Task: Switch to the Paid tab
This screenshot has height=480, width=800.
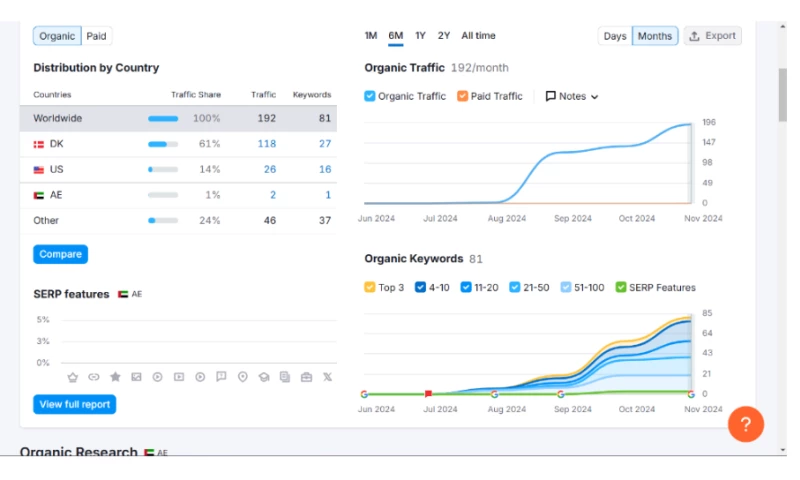Action: click(x=96, y=36)
